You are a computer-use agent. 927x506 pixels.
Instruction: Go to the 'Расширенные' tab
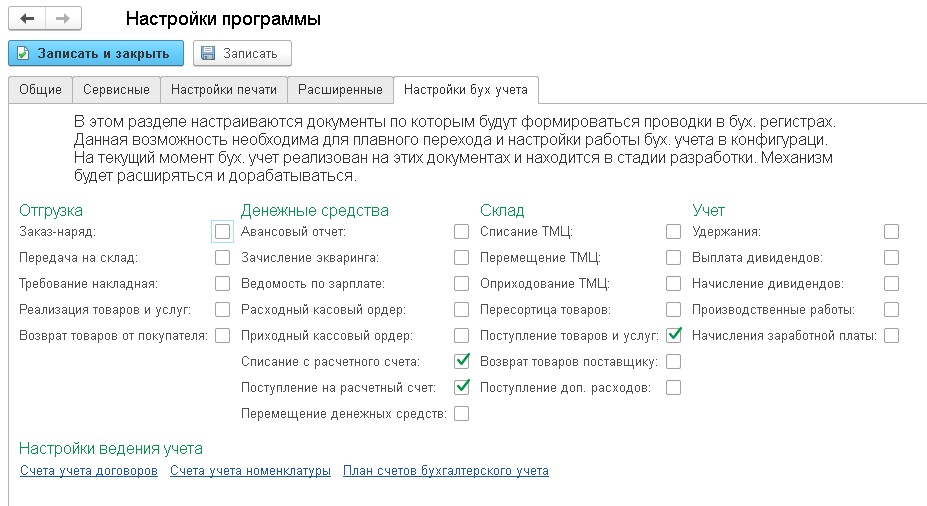click(x=341, y=90)
